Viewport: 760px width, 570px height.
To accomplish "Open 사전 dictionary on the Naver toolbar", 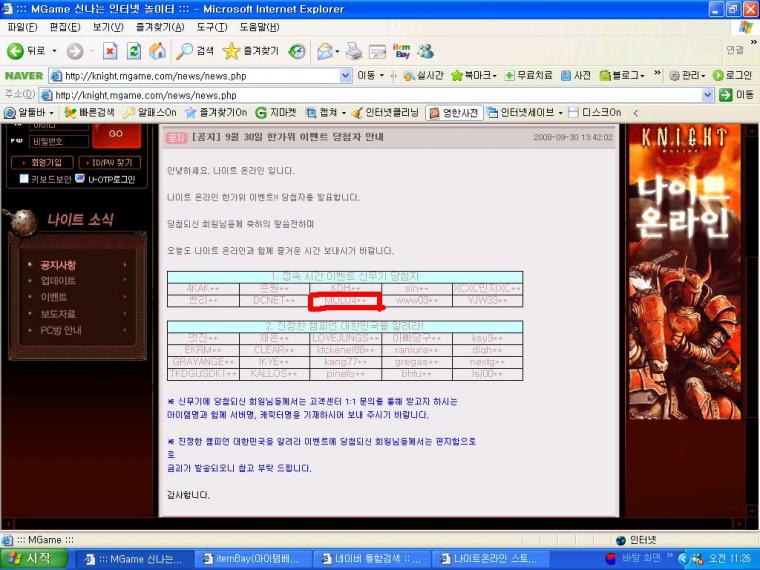I will point(576,76).
